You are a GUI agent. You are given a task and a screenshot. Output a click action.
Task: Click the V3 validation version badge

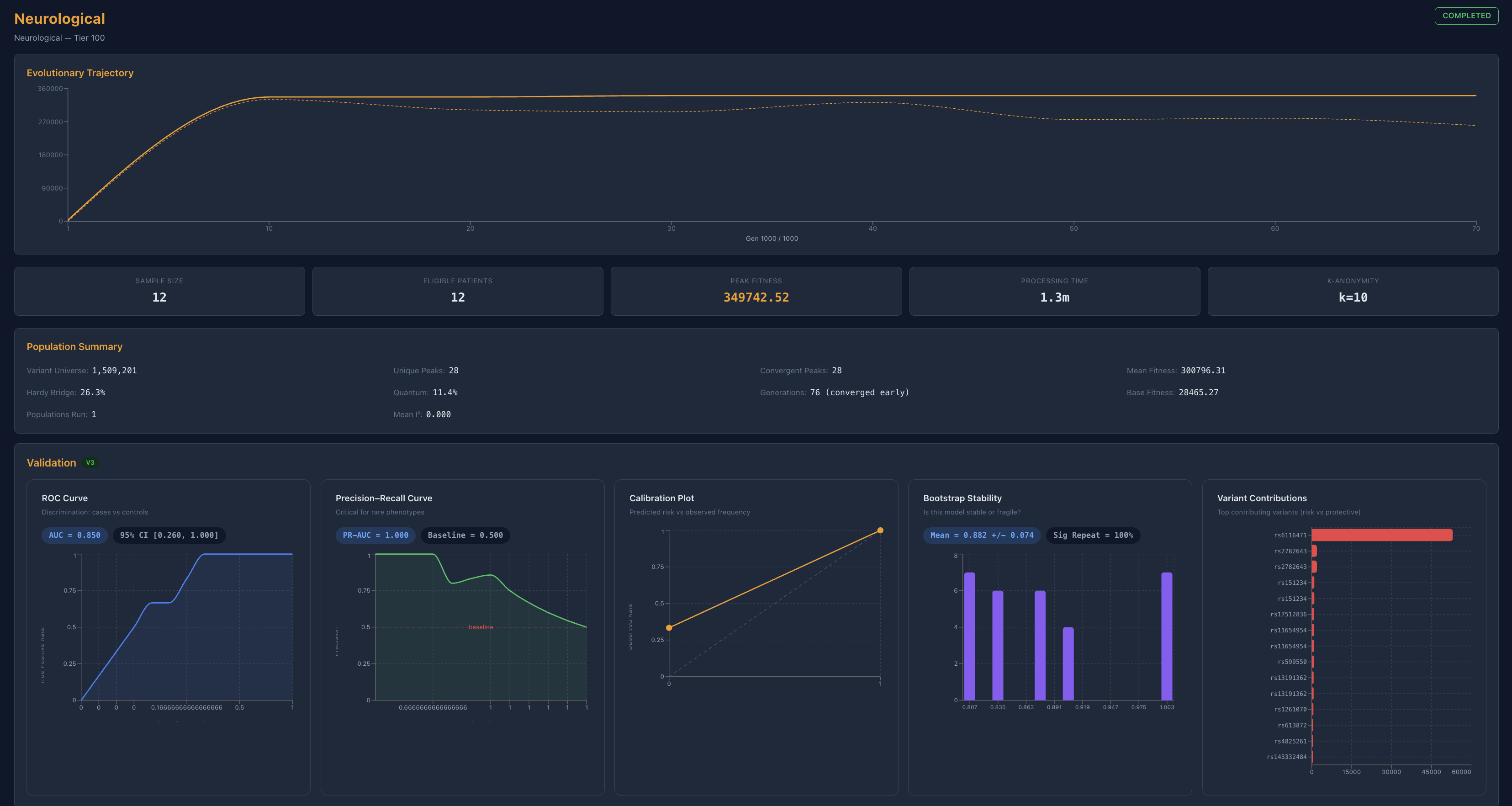pyautogui.click(x=90, y=462)
